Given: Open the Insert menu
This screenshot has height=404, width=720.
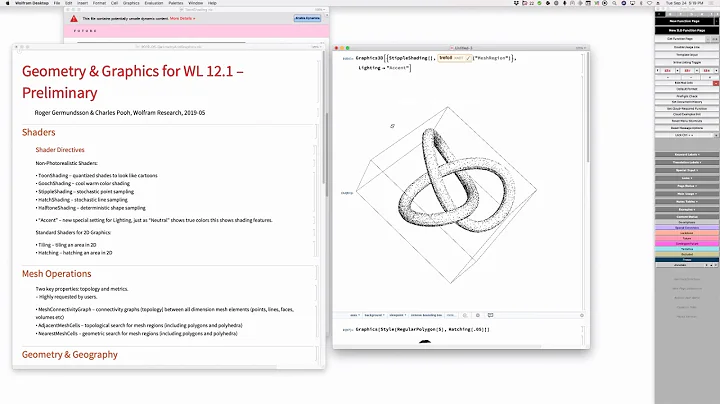Looking at the screenshot, I should coord(82,3).
